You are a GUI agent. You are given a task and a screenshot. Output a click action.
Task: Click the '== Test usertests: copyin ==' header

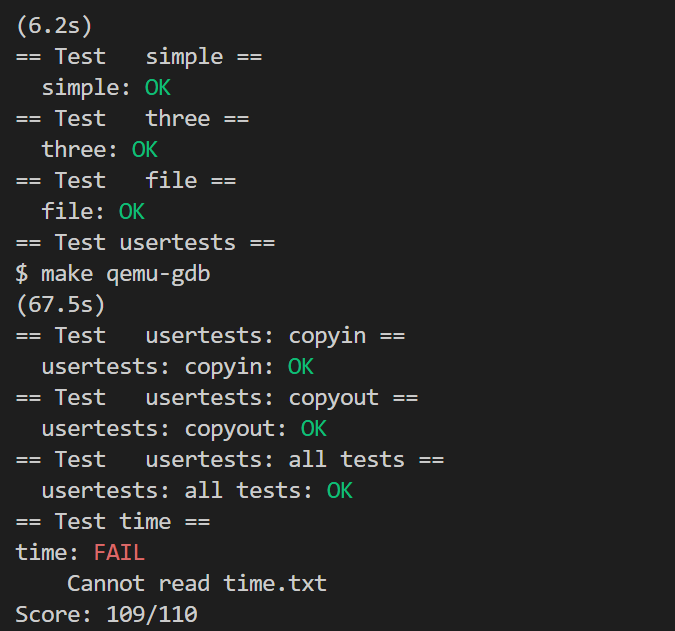coord(210,336)
